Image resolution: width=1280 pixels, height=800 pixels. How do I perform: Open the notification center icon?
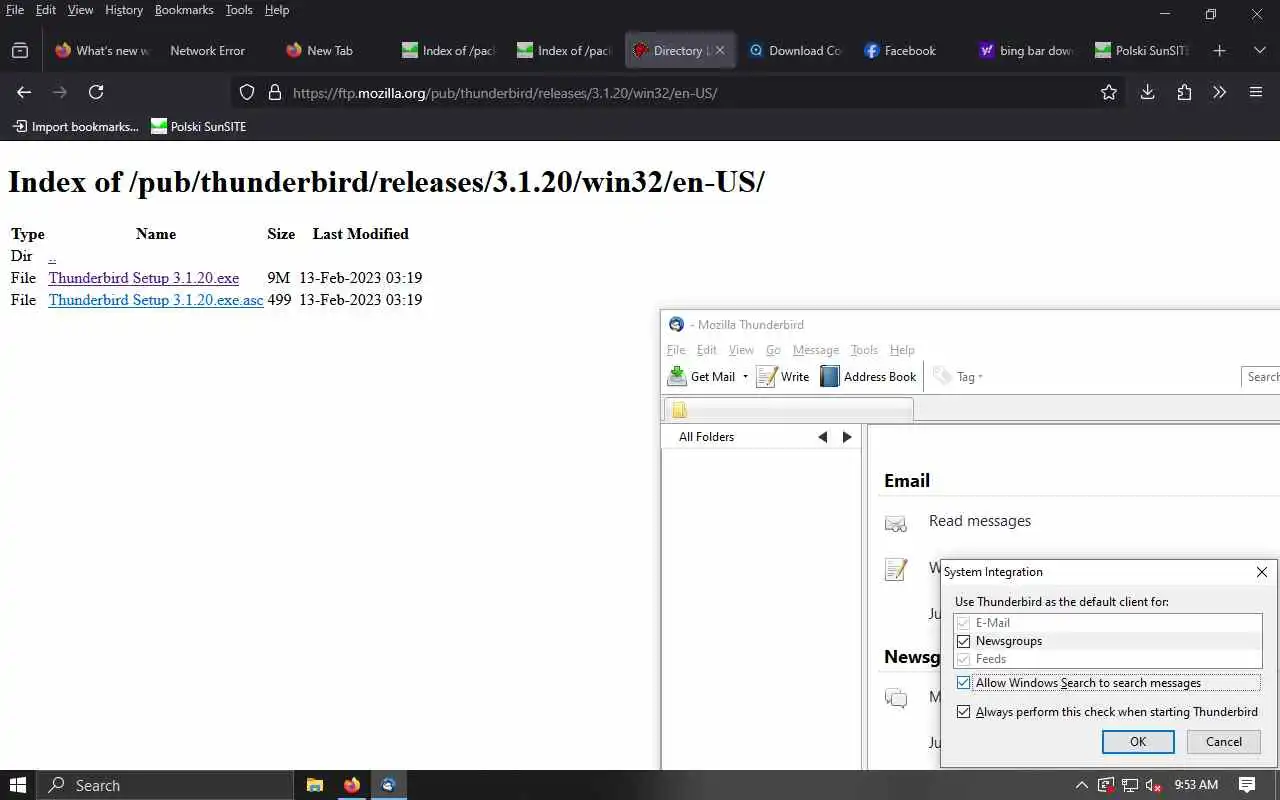point(1247,785)
